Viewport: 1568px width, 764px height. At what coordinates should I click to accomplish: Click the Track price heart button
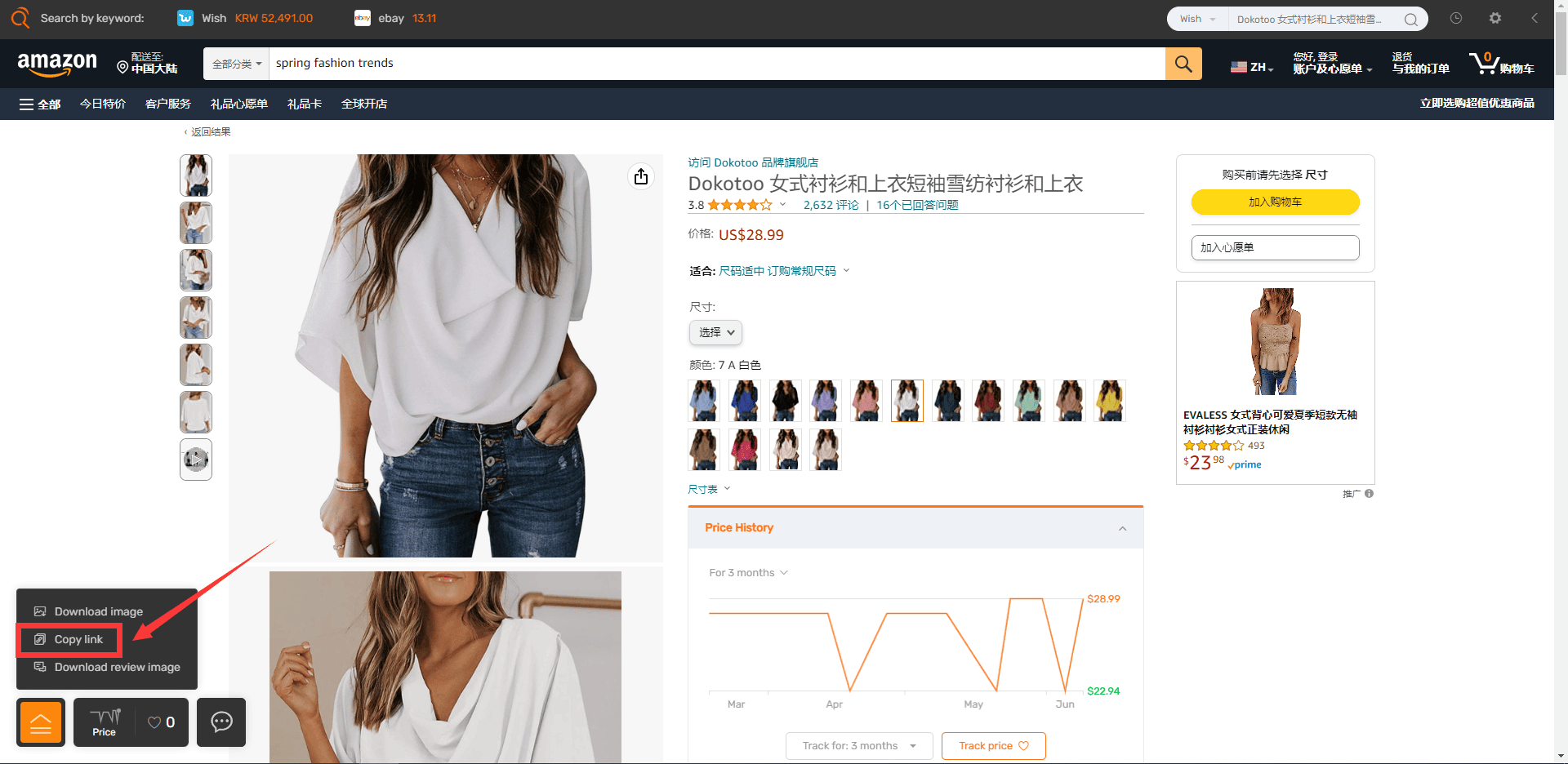click(993, 746)
